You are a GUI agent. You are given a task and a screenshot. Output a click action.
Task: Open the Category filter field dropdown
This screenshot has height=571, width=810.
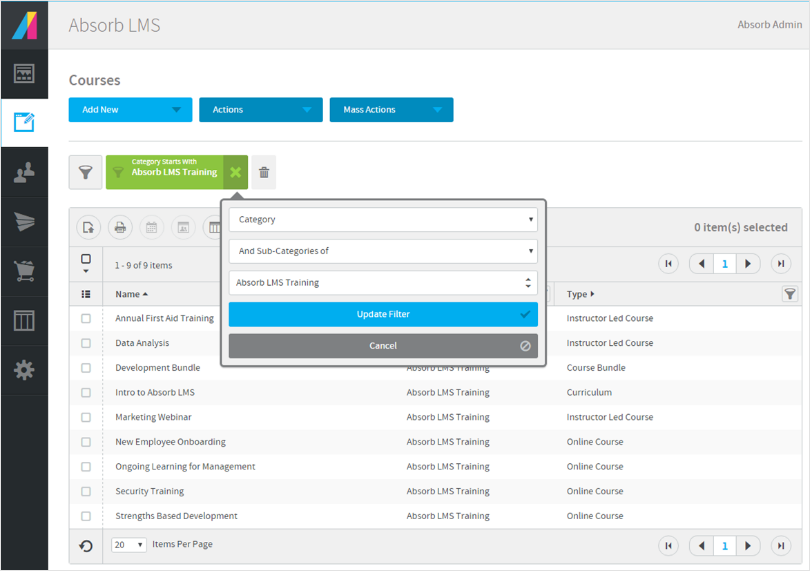(x=383, y=220)
